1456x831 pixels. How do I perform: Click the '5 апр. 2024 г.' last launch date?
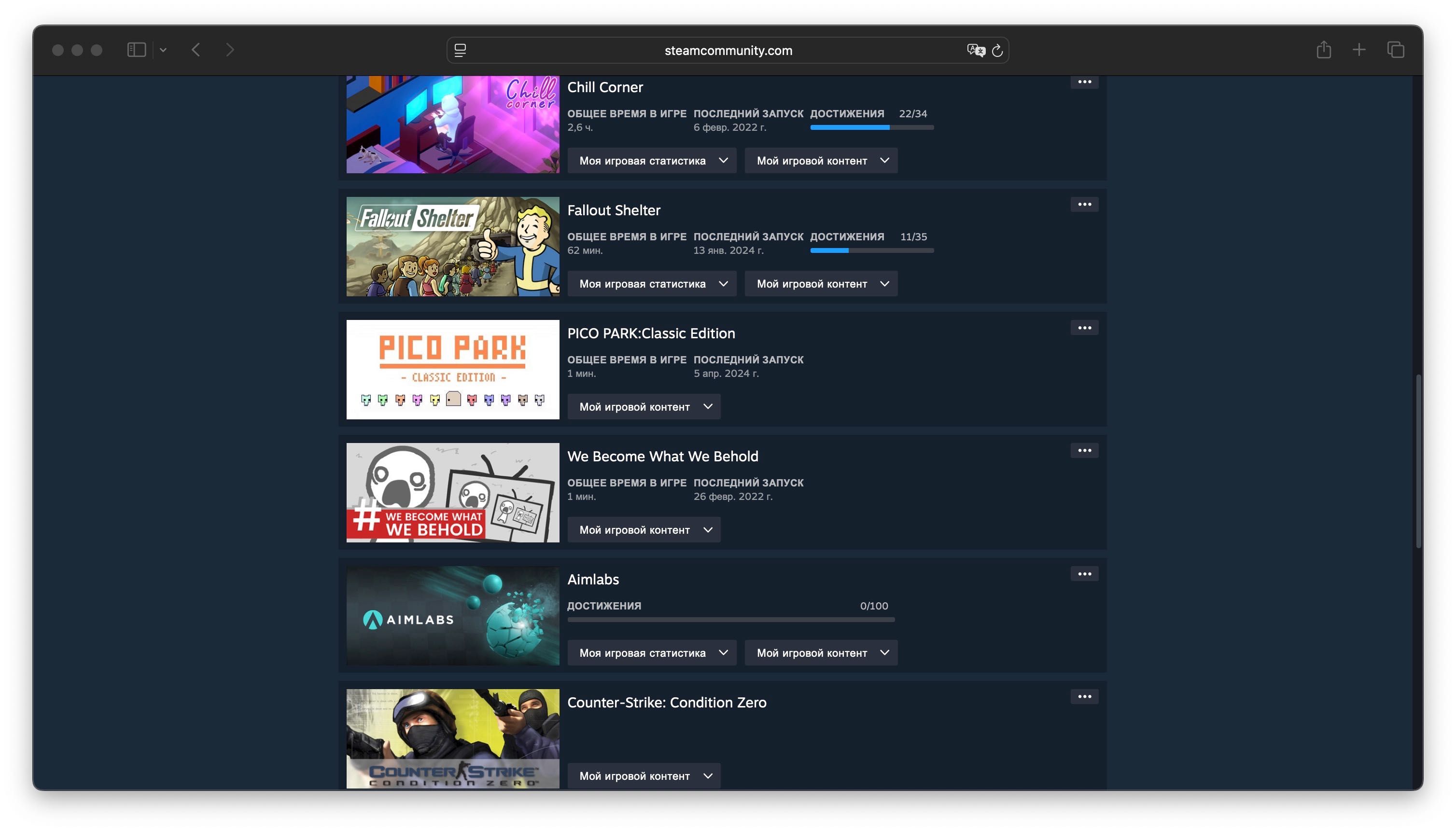click(x=726, y=373)
